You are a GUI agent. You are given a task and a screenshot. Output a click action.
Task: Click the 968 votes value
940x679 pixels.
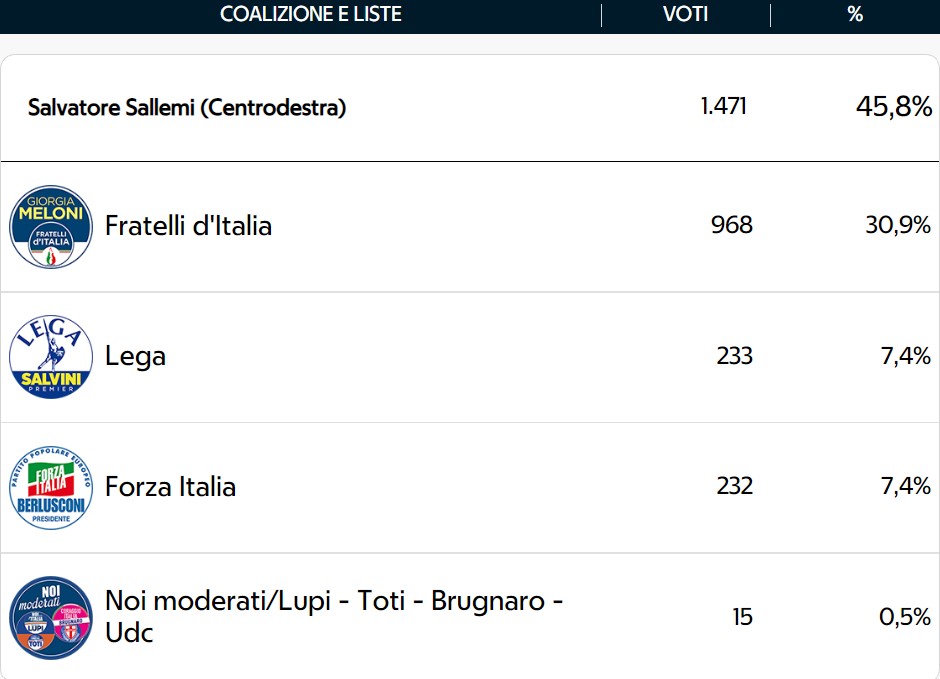point(731,225)
